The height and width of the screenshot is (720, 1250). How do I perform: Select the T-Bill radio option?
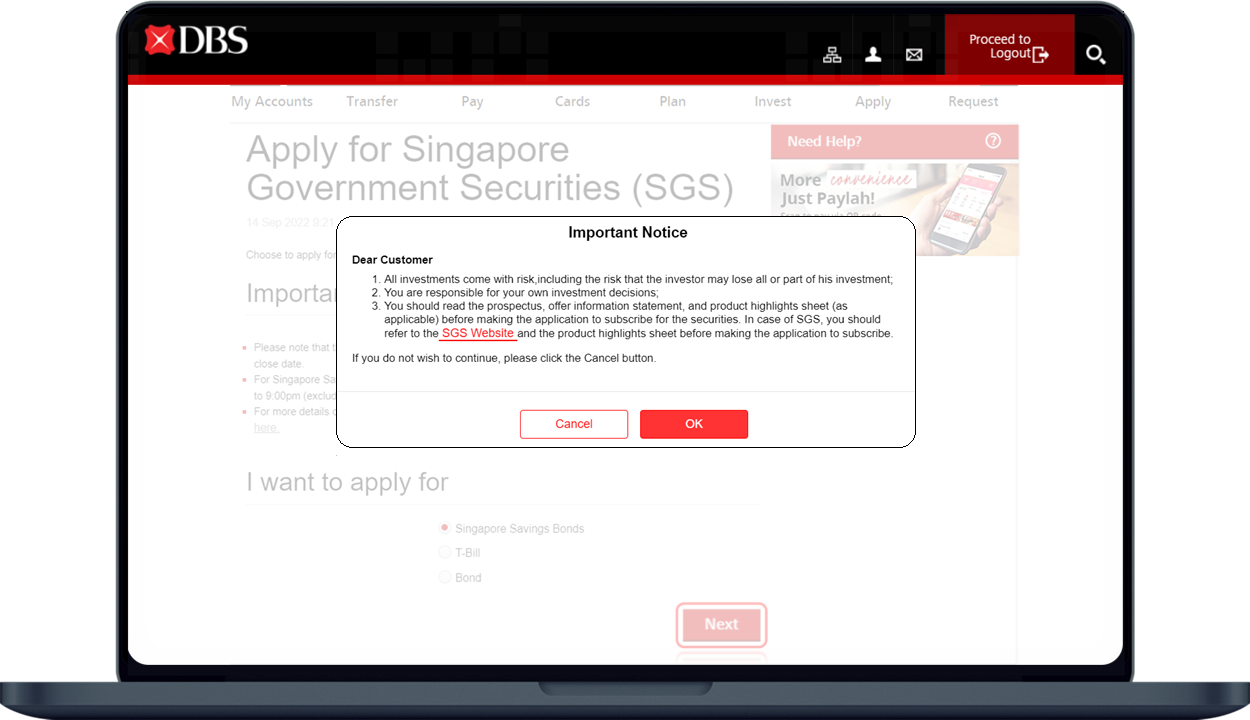(445, 552)
